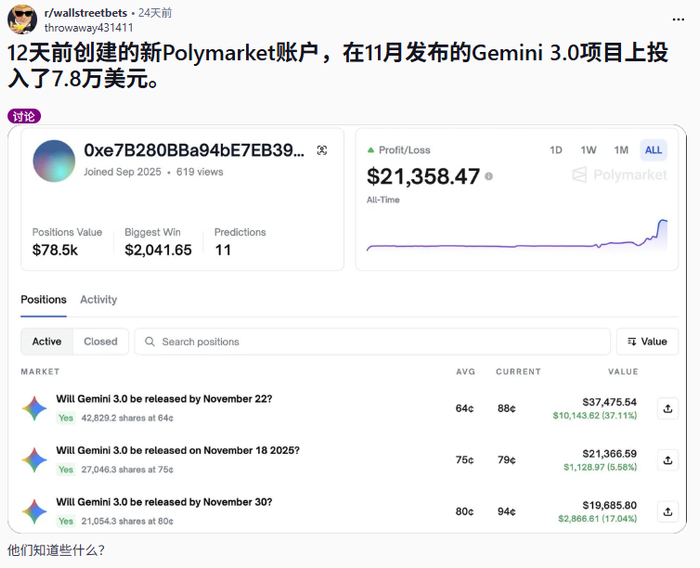Open market 'Will Gemini 3.0 be released by November 22?'

pyautogui.click(x=164, y=399)
